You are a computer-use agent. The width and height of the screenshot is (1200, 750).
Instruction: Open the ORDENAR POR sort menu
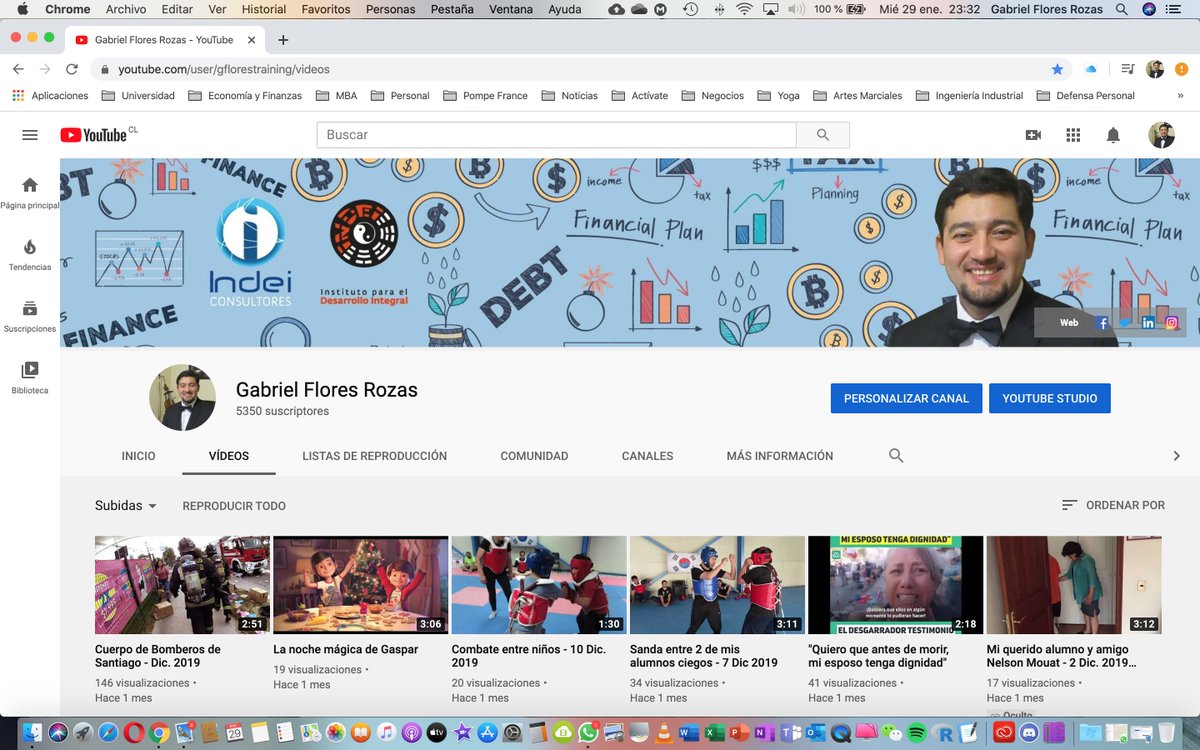[1113, 506]
